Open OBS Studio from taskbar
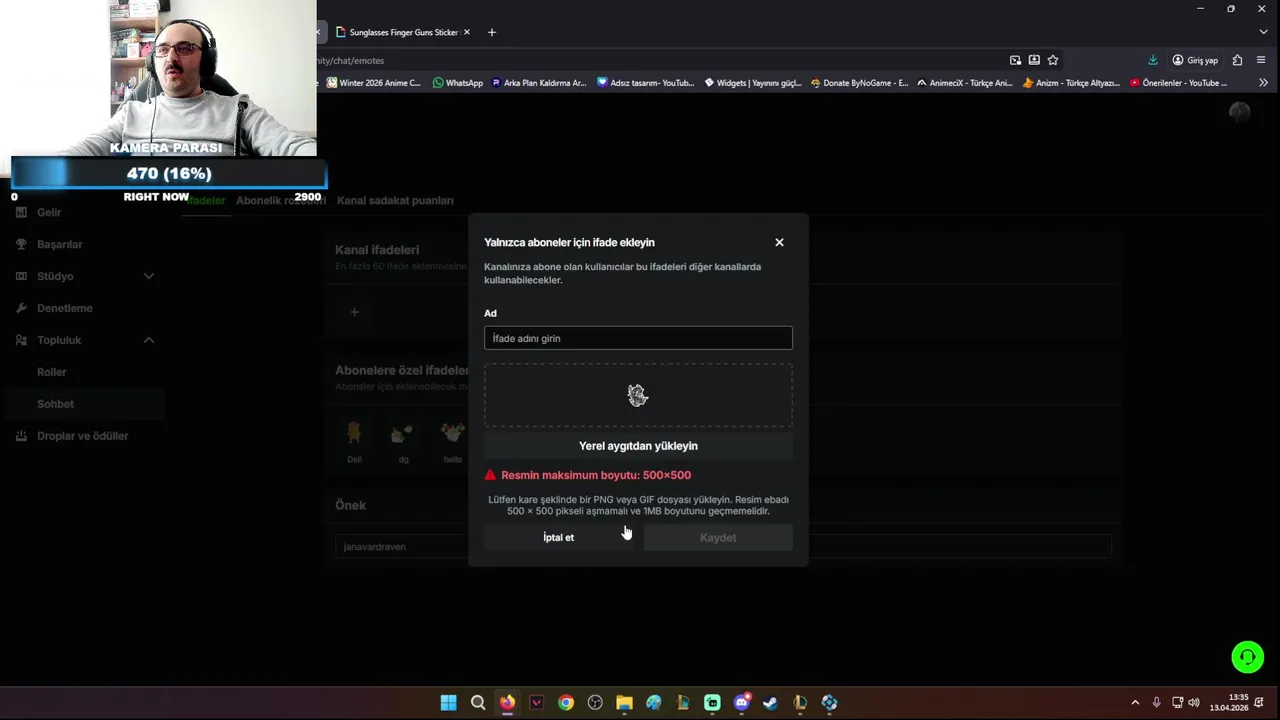1280x720 pixels. pyautogui.click(x=595, y=703)
